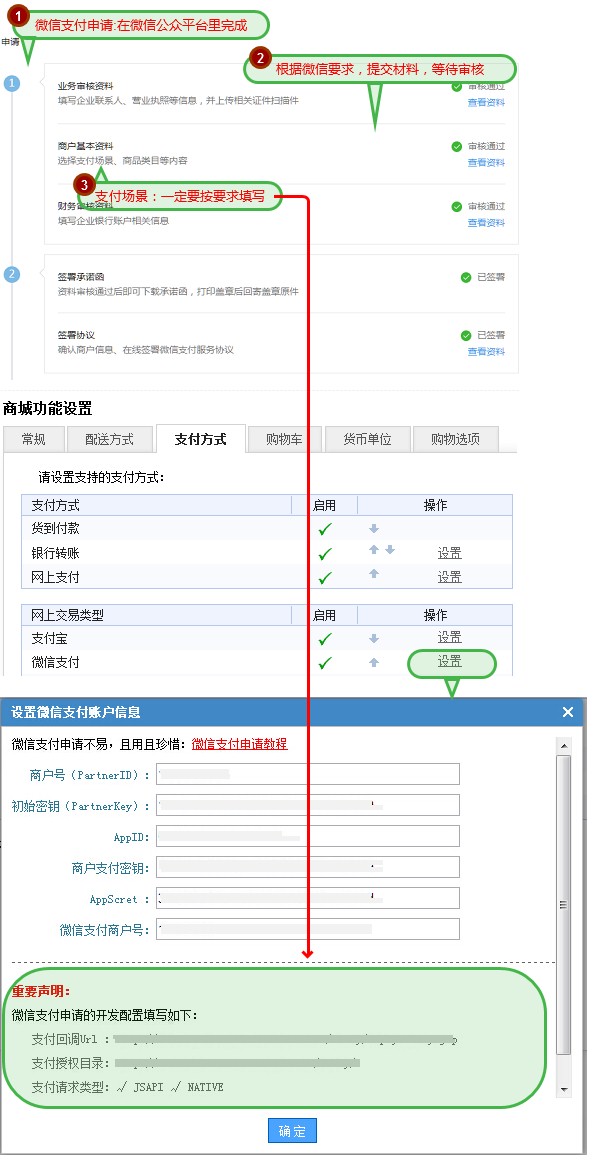Click the down arrow in 银行转账 row
The width and height of the screenshot is (596, 1164).
pos(390,550)
